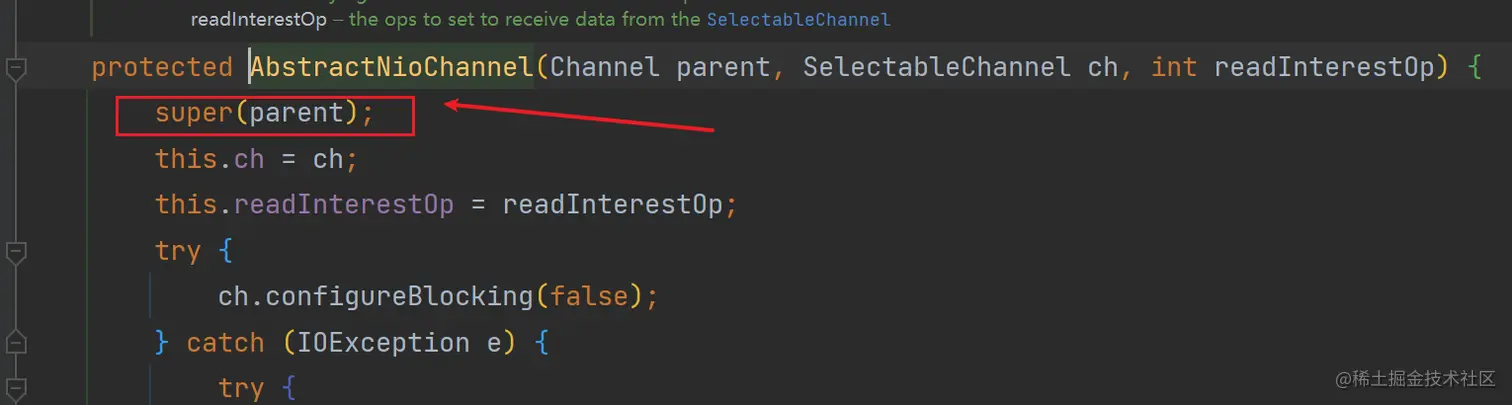1512x405 pixels.
Task: Click the protected keyword
Action: (162, 67)
